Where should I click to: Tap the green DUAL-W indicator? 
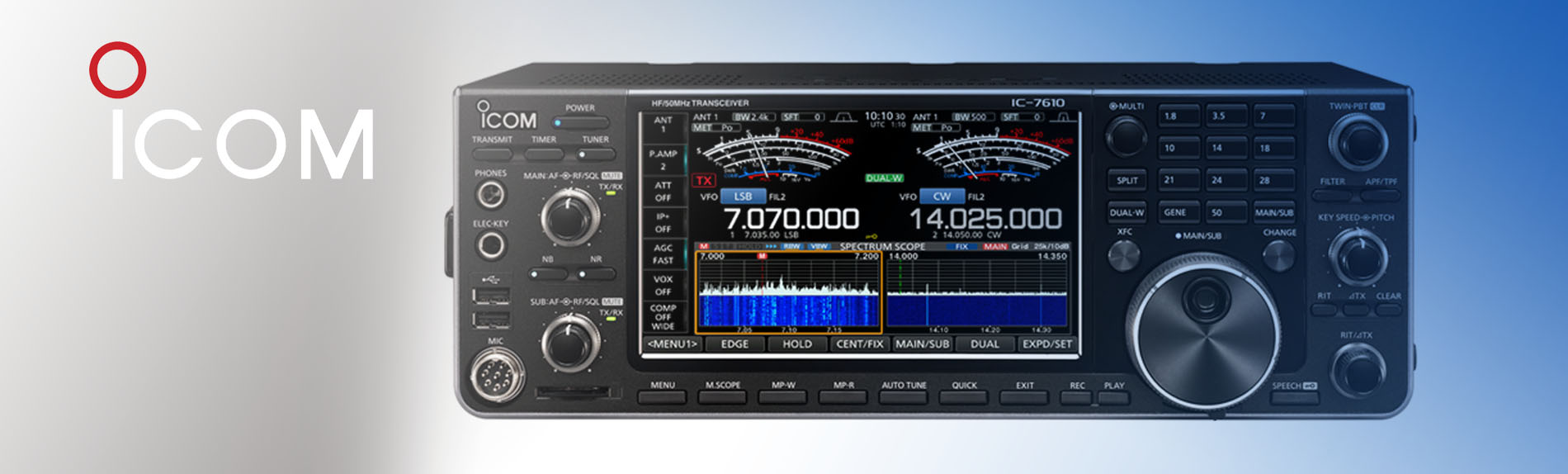pos(884,178)
